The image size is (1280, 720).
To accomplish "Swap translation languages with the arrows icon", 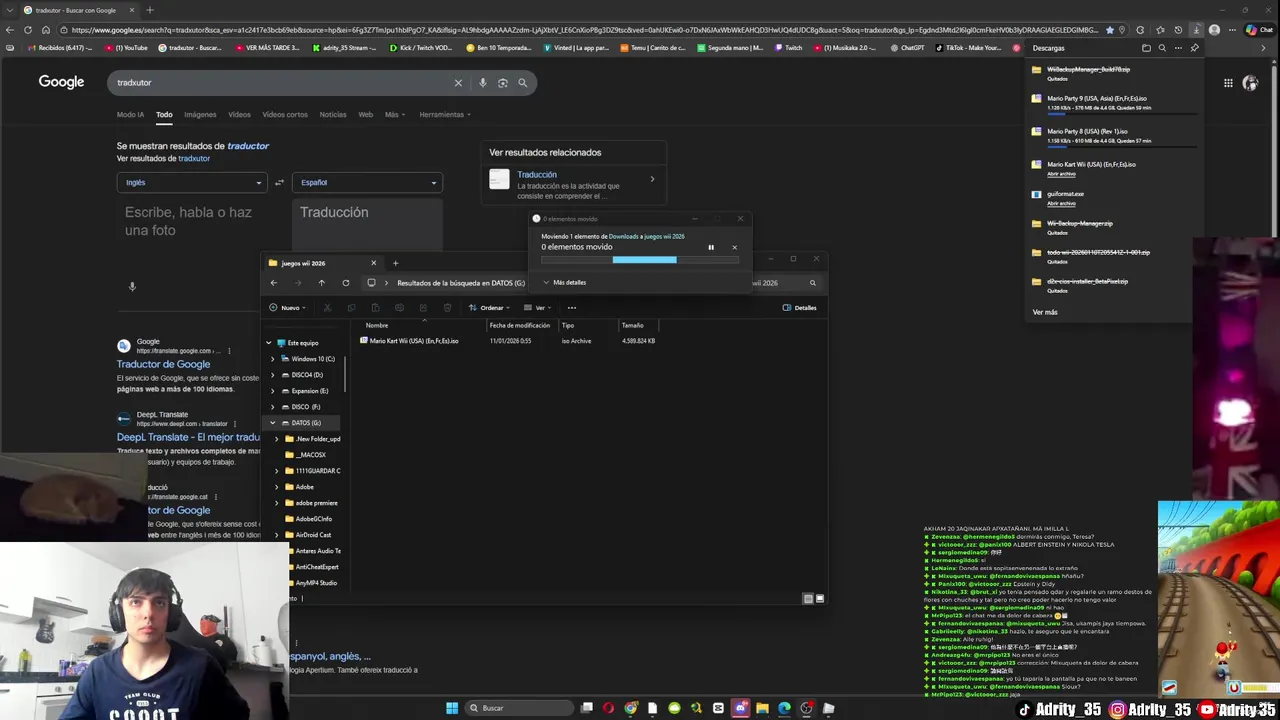I will [279, 182].
